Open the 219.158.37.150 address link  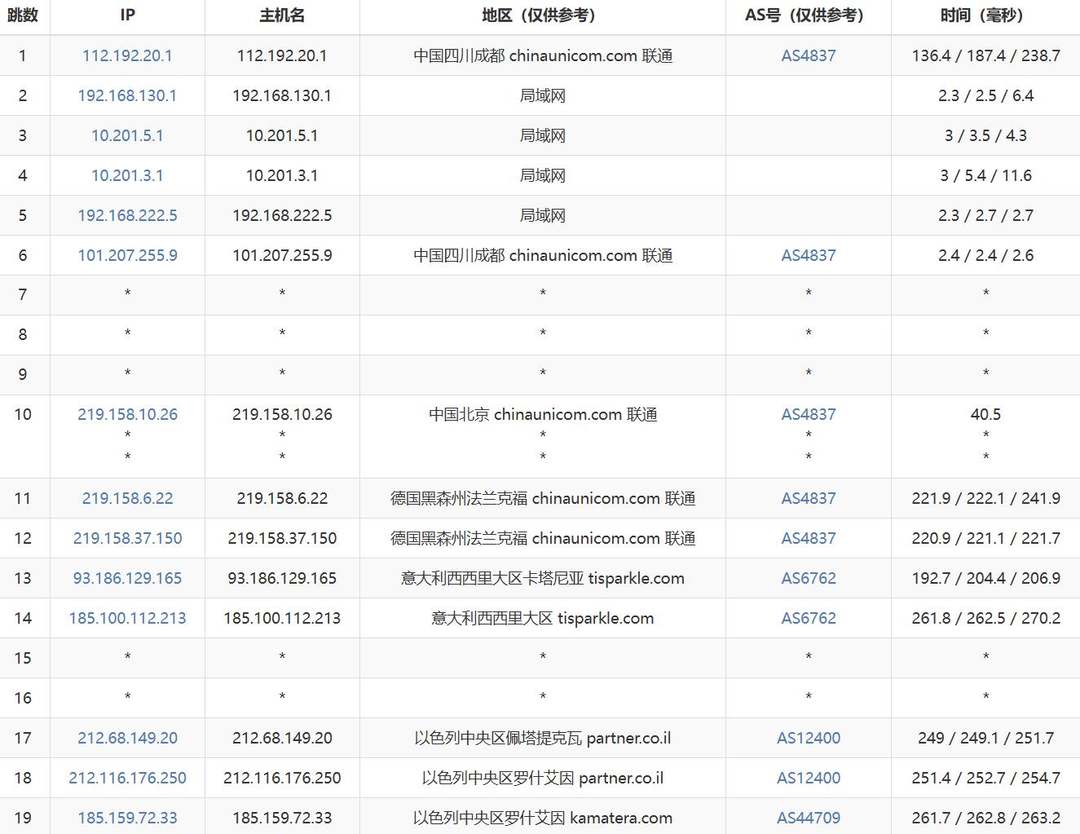(x=127, y=538)
